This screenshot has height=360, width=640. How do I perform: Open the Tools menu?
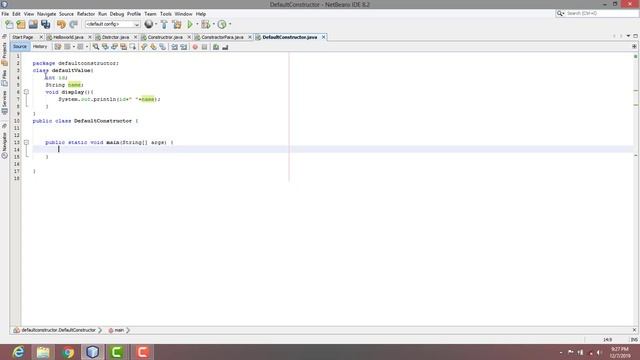(166, 14)
